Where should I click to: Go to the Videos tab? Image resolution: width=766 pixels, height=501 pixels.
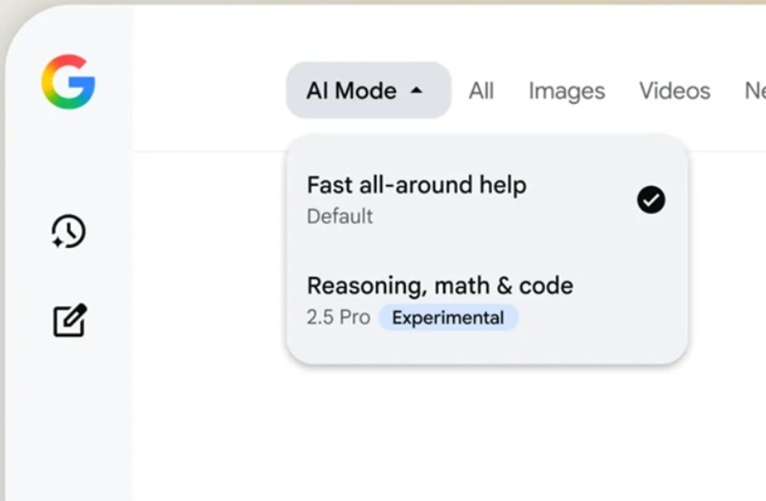[x=674, y=91]
